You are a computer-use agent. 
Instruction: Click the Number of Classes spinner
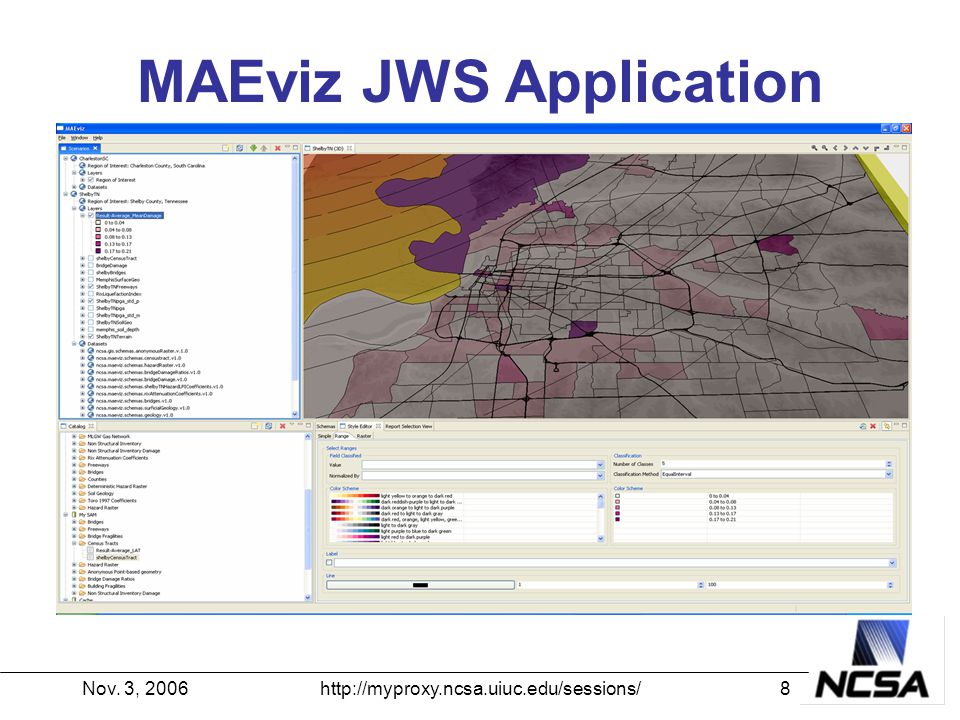pos(889,464)
